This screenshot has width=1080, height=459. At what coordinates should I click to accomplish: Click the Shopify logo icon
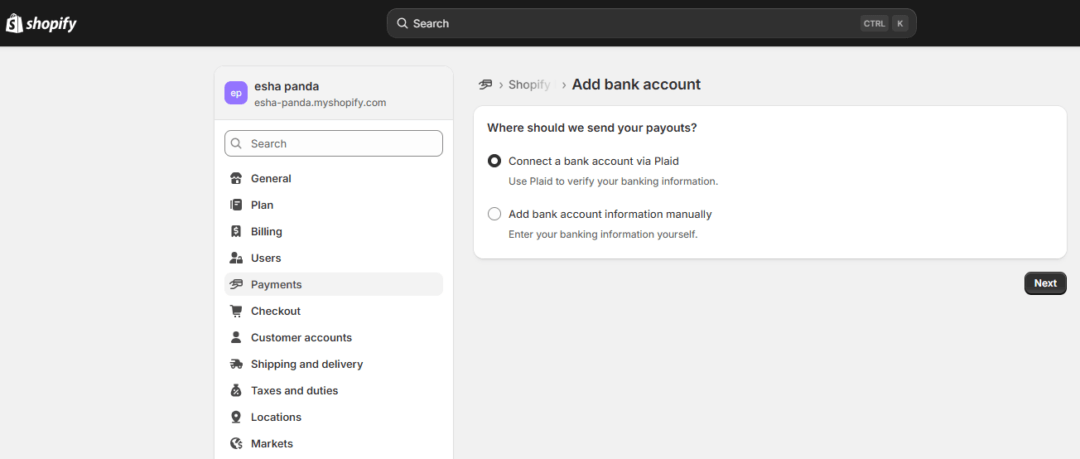(14, 23)
